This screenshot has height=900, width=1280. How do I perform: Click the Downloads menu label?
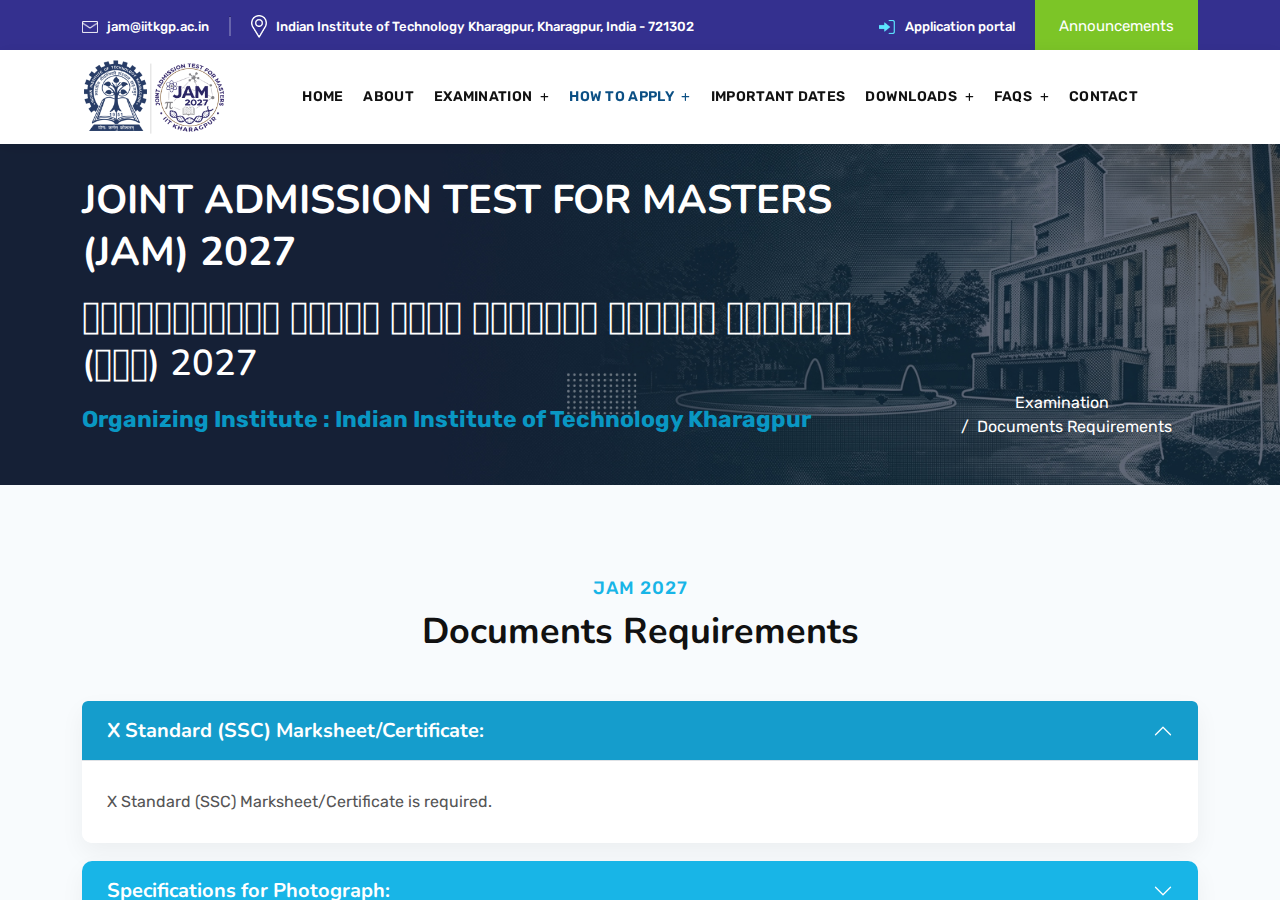(911, 96)
